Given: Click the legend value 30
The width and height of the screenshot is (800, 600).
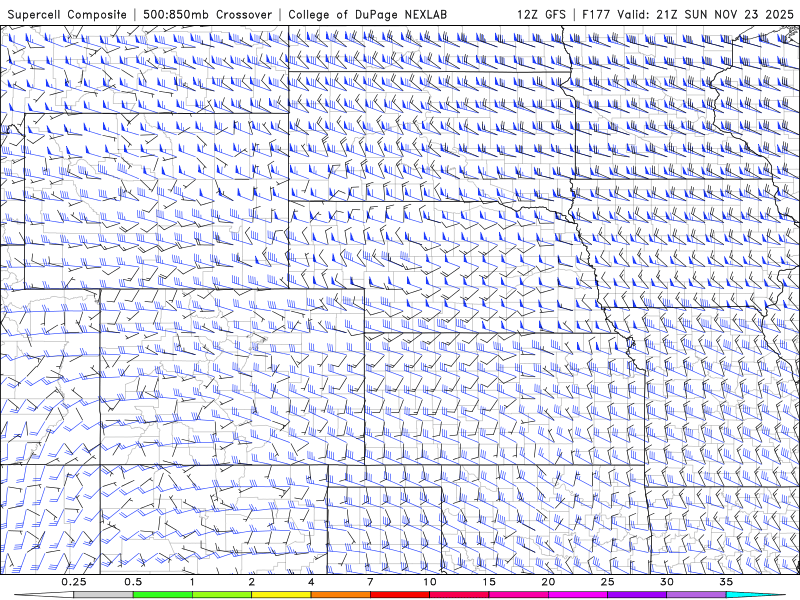Looking at the screenshot, I should point(667,582).
